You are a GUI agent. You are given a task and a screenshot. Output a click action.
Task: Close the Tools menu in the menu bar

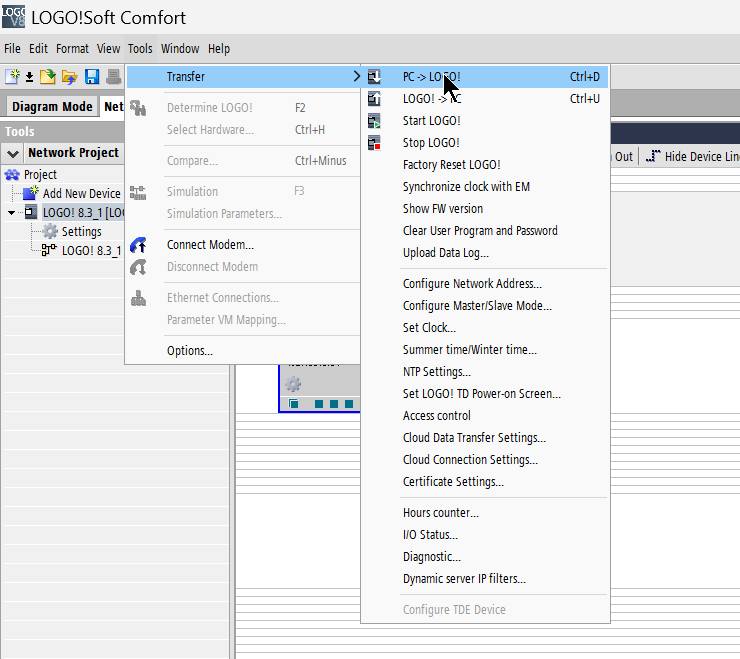click(140, 49)
